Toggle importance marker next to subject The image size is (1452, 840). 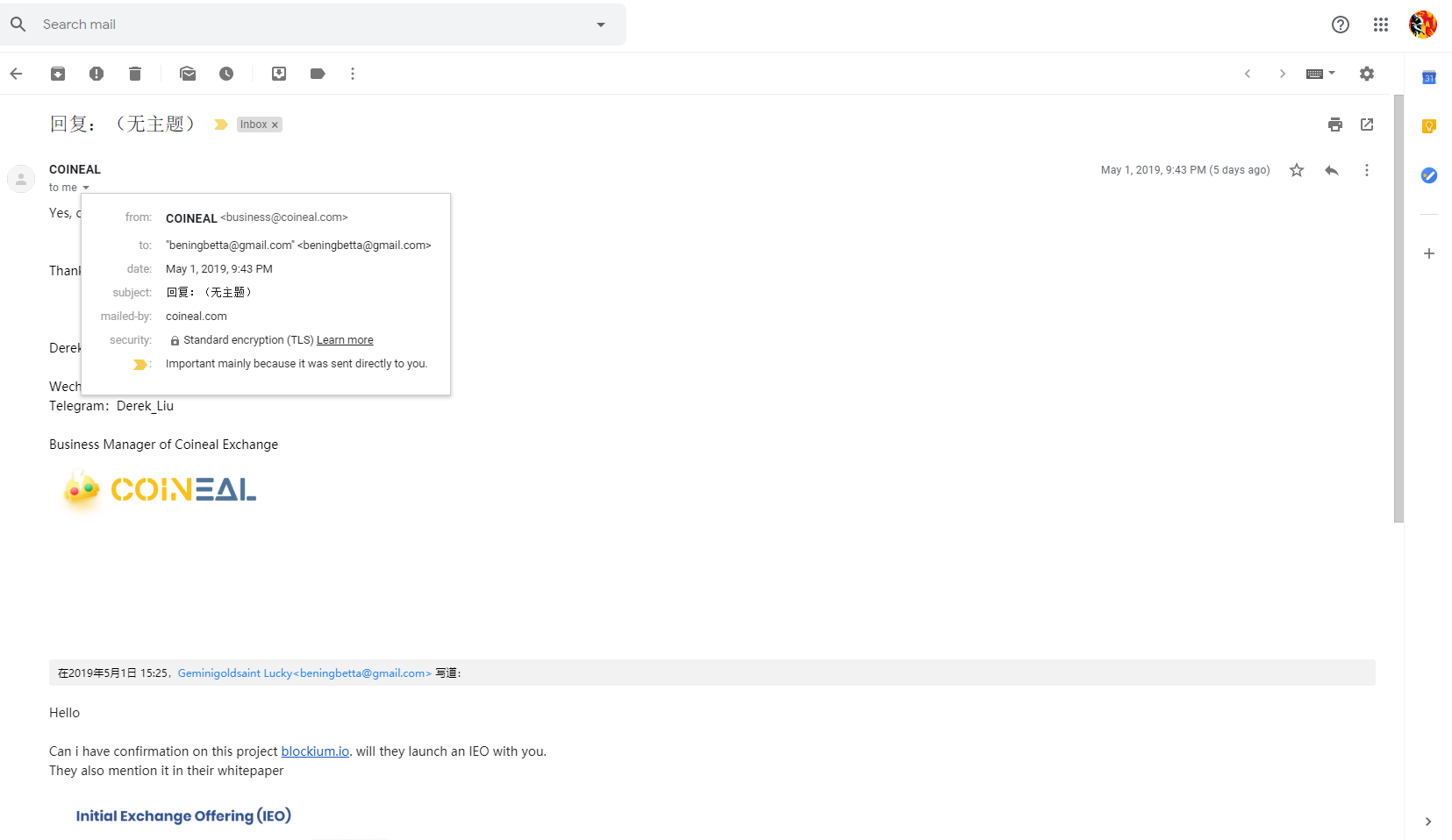(x=221, y=125)
